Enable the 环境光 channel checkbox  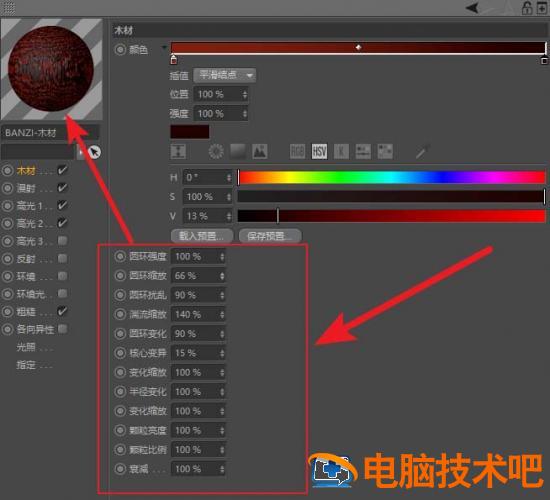pyautogui.click(x=62, y=294)
